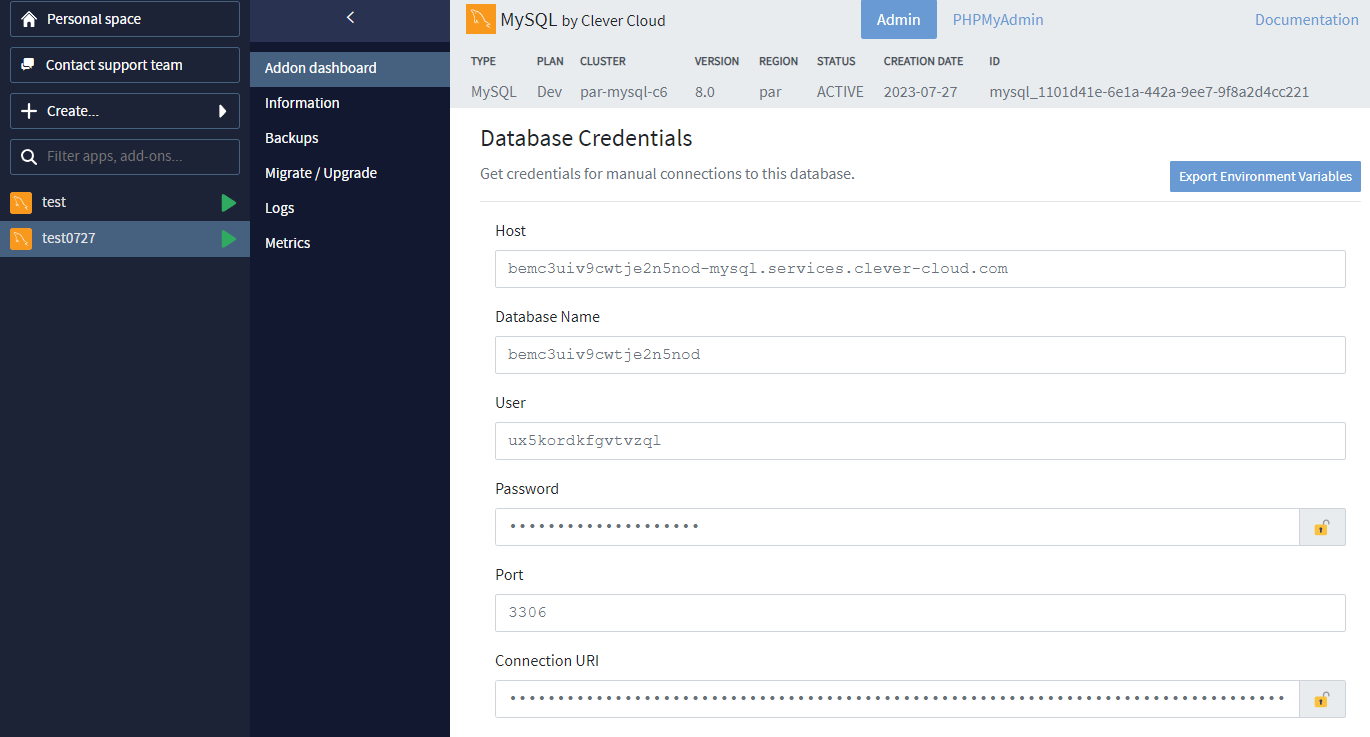
Task: Click cluster value par-mysql-c6
Action: [623, 92]
